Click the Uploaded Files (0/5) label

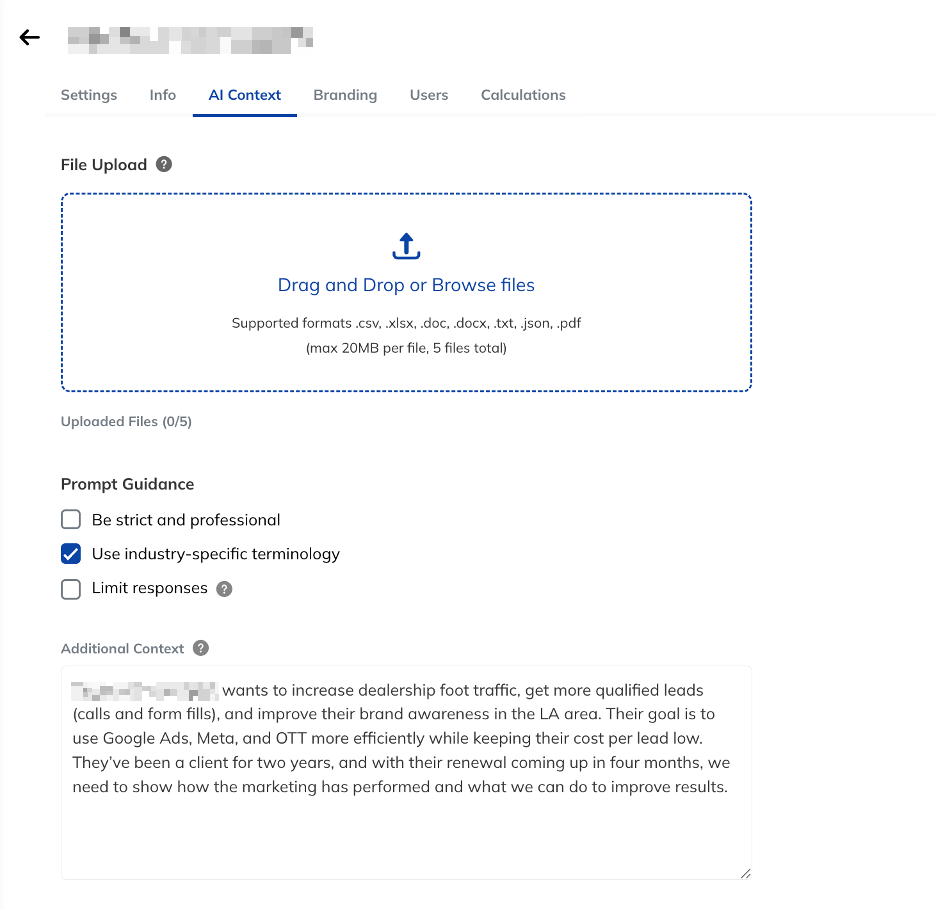pos(127,422)
